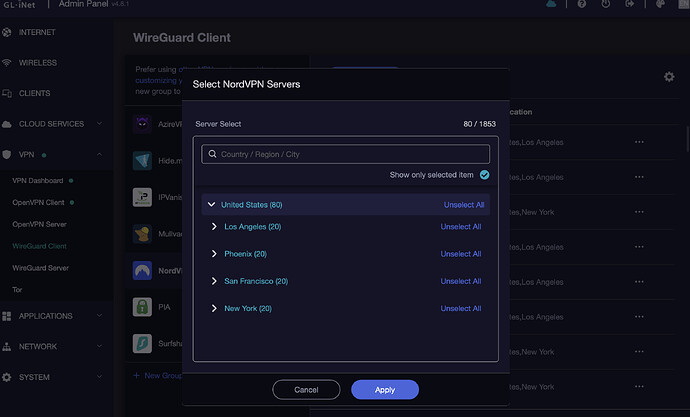Click the PIA padlock provider icon
Screen dimensions: 690x417
pyautogui.click(x=142, y=307)
